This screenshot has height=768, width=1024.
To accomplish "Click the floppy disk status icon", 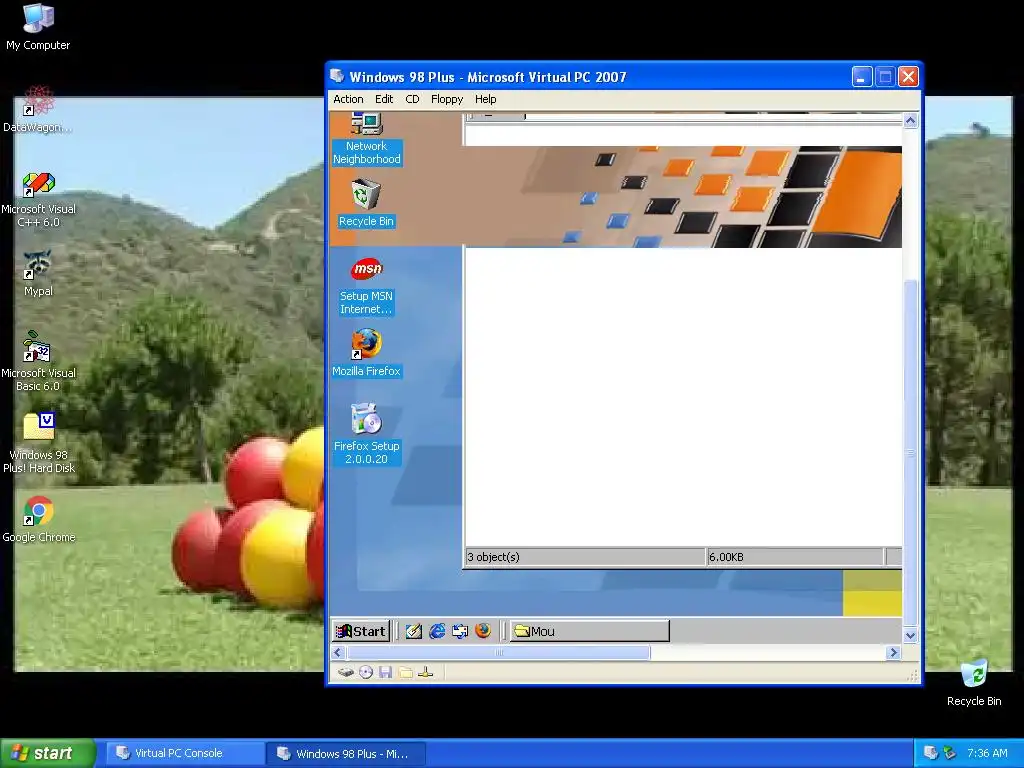I will tap(385, 672).
